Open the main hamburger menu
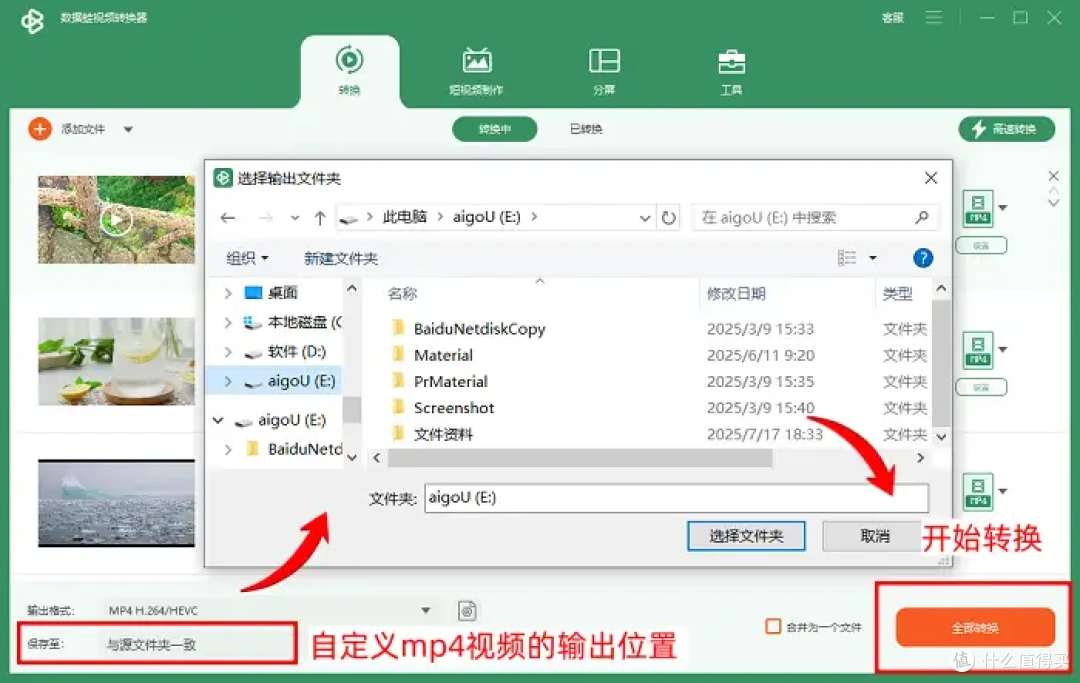Screen dimensions: 1080x683 tap(933, 17)
